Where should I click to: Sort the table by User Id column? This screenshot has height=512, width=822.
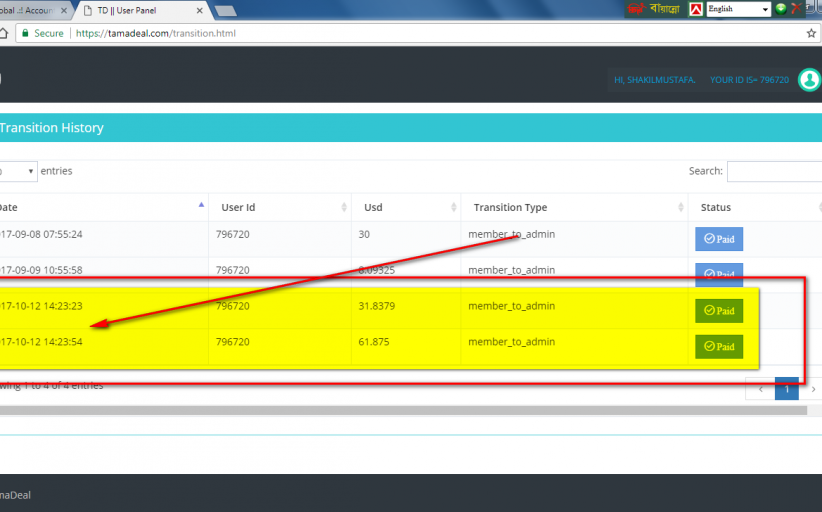tap(278, 207)
